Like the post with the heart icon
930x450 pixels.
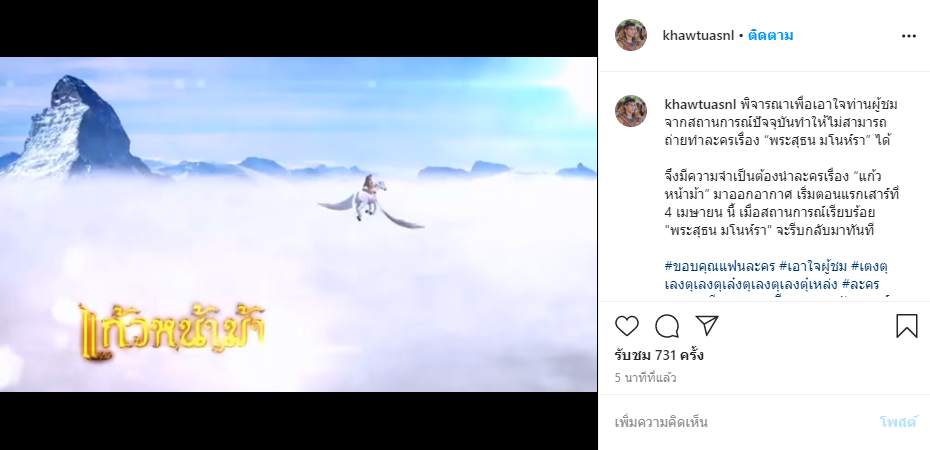coord(627,326)
